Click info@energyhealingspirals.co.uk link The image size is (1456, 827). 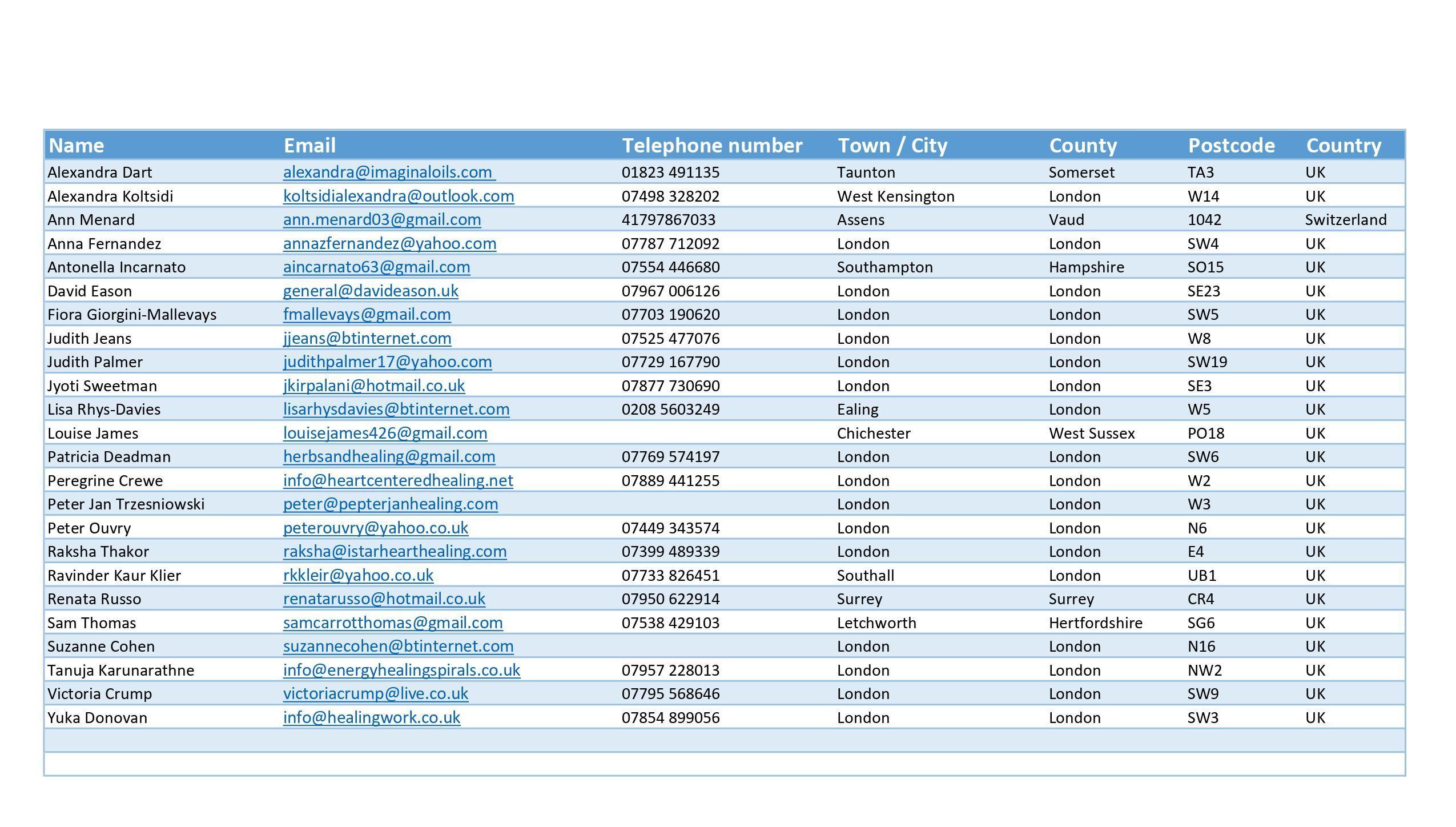click(x=401, y=670)
